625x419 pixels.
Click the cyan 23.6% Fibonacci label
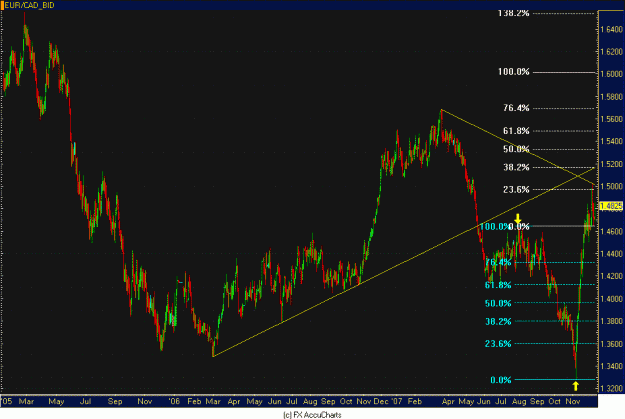click(x=498, y=344)
